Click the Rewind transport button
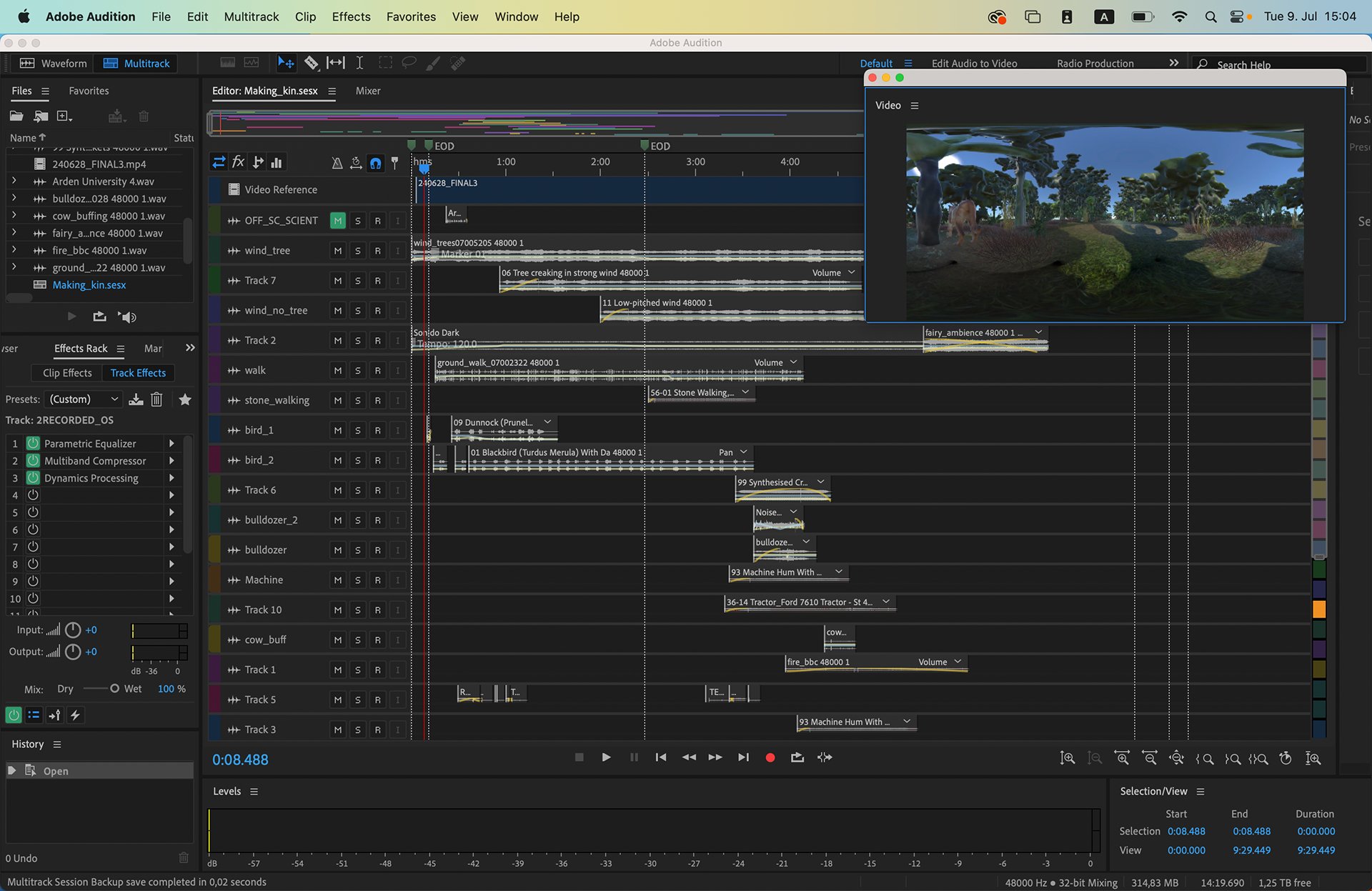Image resolution: width=1372 pixels, height=891 pixels. click(x=689, y=757)
